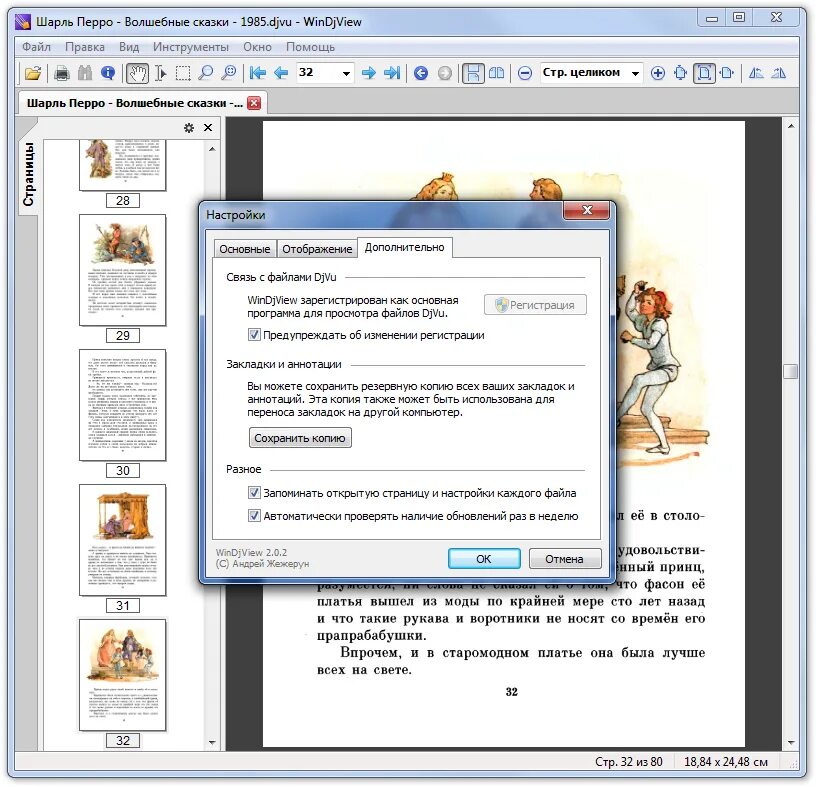Open the Find binoculars tool

click(85, 73)
